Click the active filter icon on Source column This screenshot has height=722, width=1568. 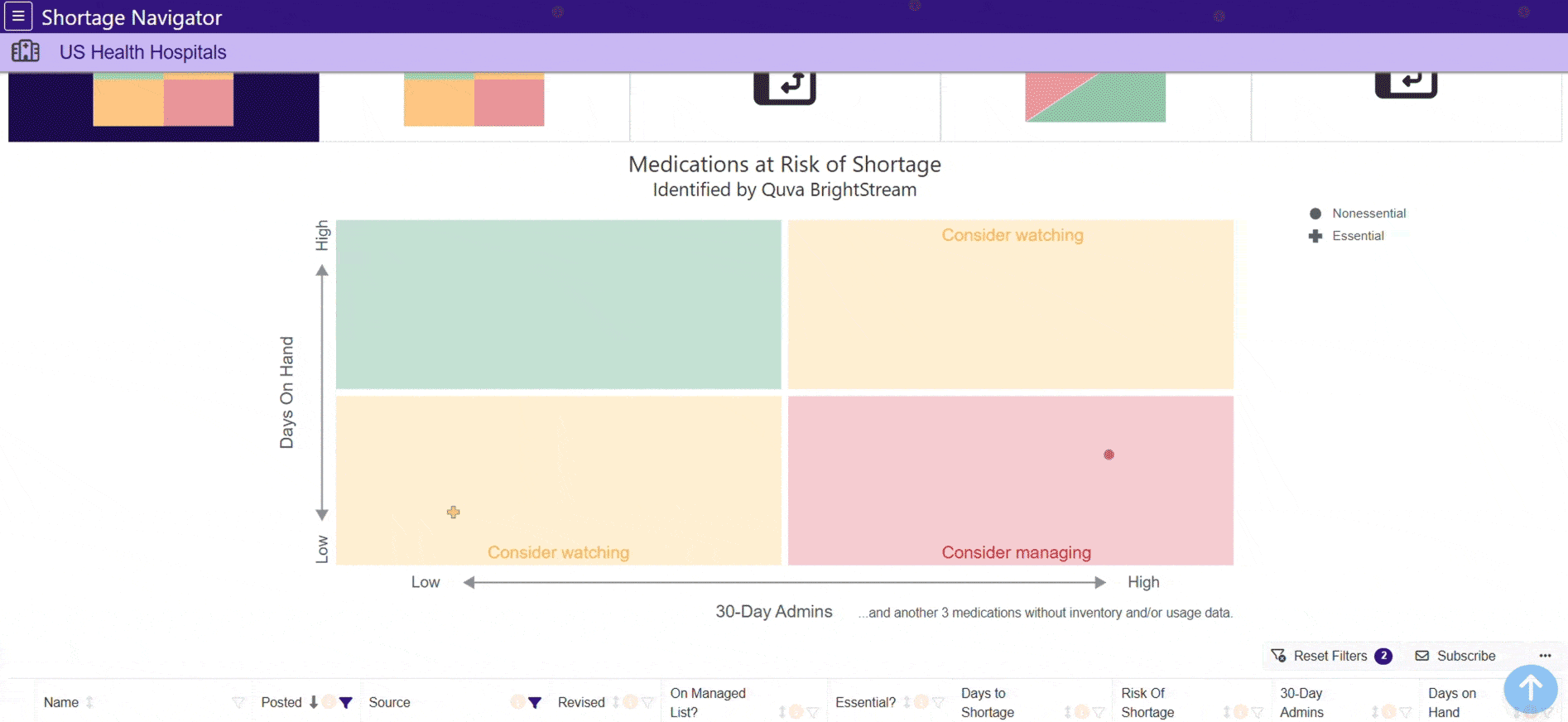pos(535,703)
